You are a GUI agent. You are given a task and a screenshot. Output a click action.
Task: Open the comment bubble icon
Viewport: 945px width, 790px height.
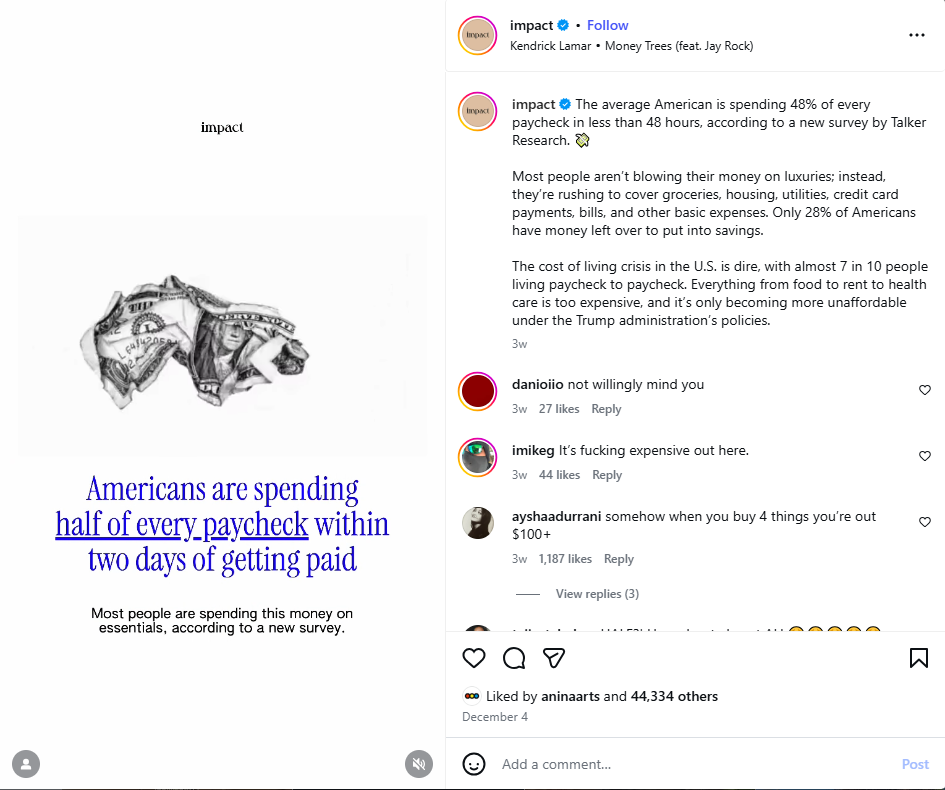[513, 658]
